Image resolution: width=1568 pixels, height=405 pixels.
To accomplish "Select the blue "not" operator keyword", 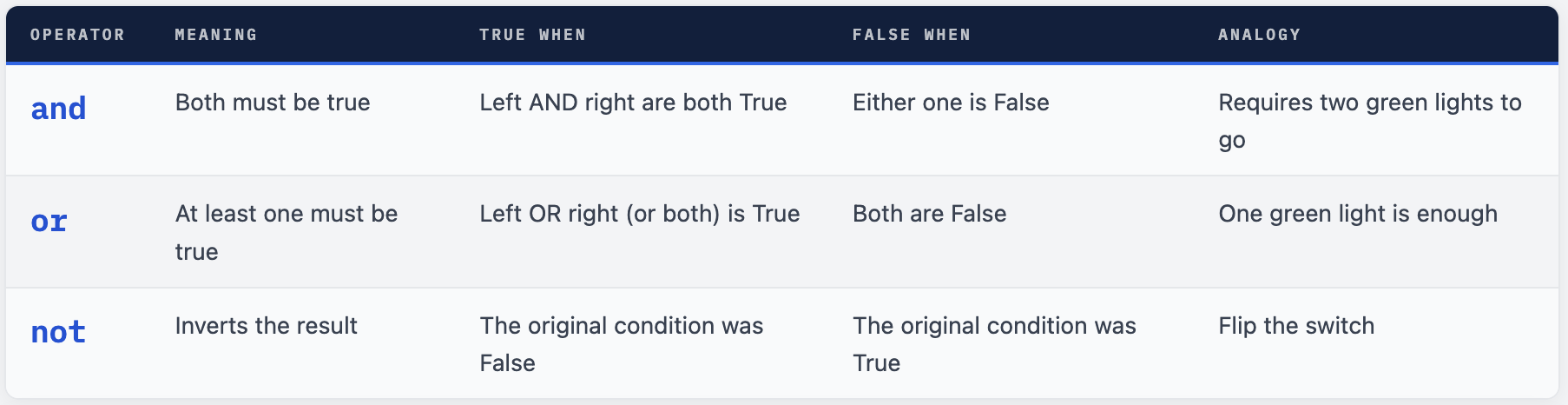I will (58, 333).
